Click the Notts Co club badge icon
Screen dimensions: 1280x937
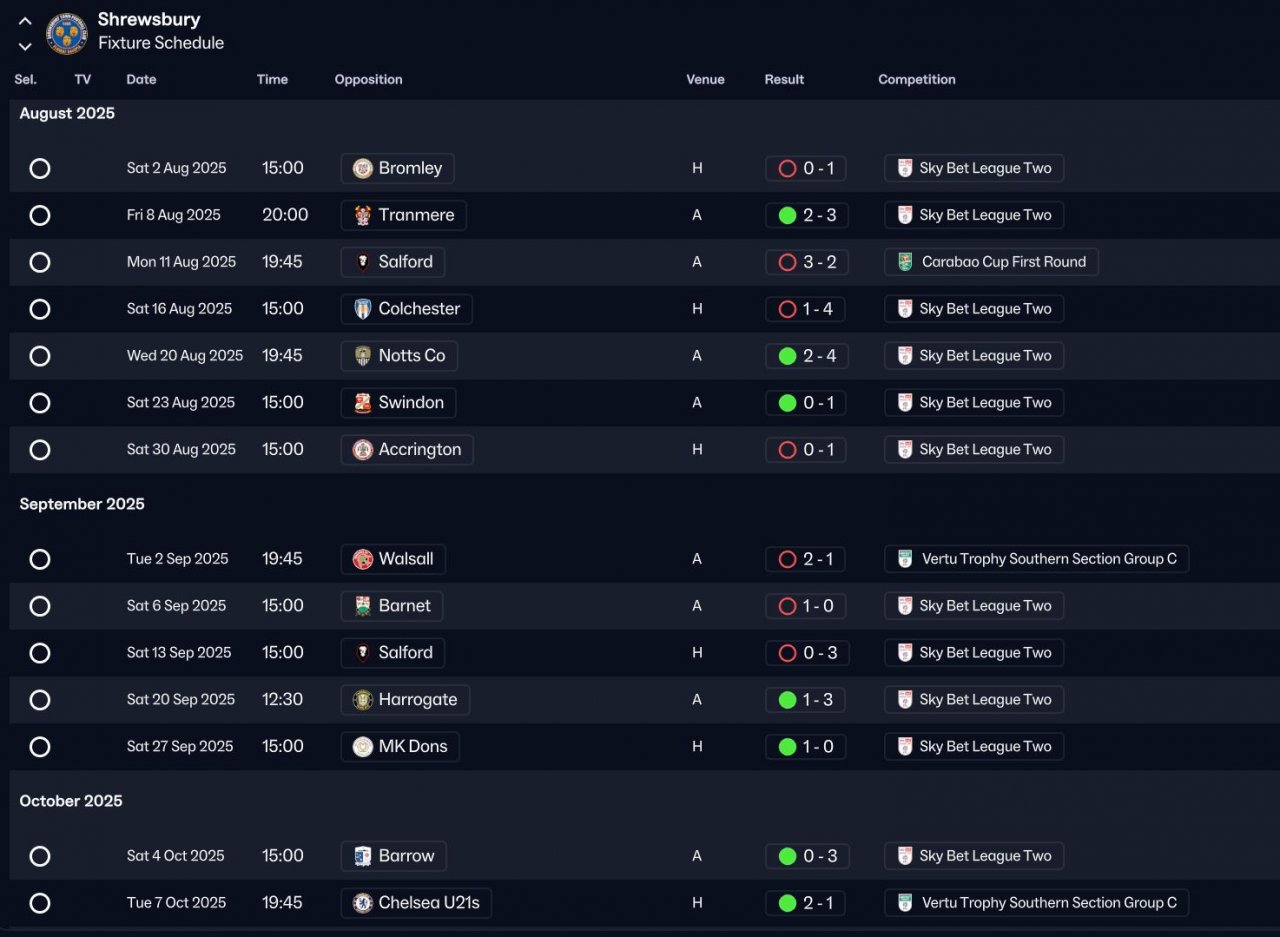[x=363, y=356]
